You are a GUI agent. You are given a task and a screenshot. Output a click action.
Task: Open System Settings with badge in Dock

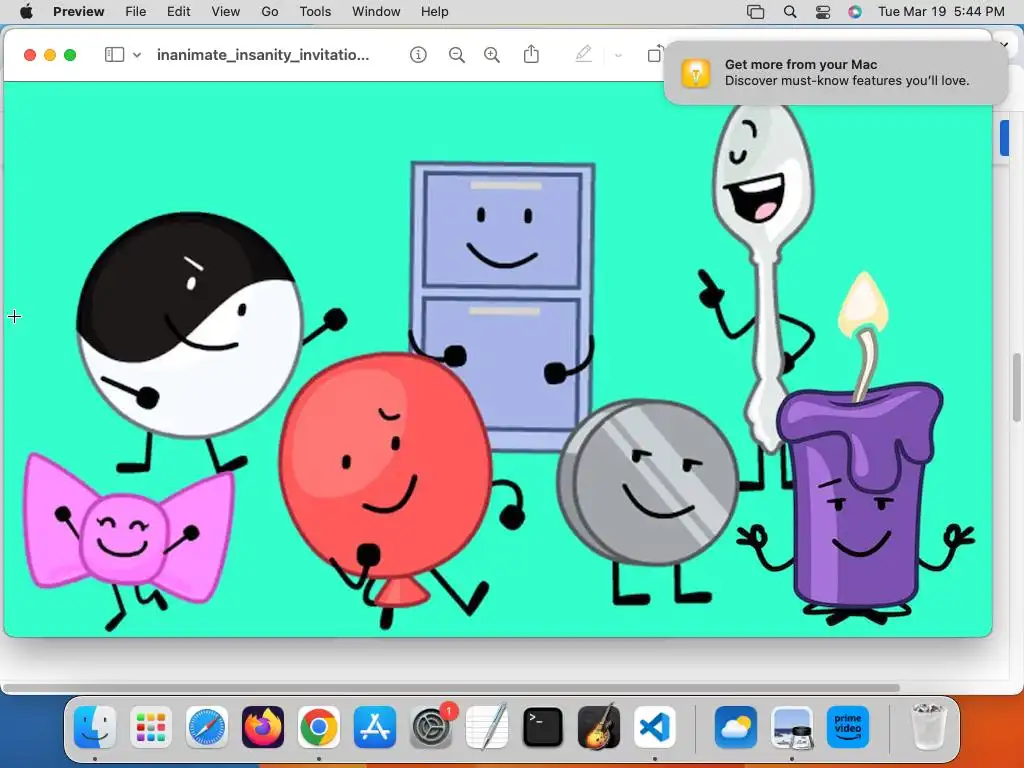[431, 727]
